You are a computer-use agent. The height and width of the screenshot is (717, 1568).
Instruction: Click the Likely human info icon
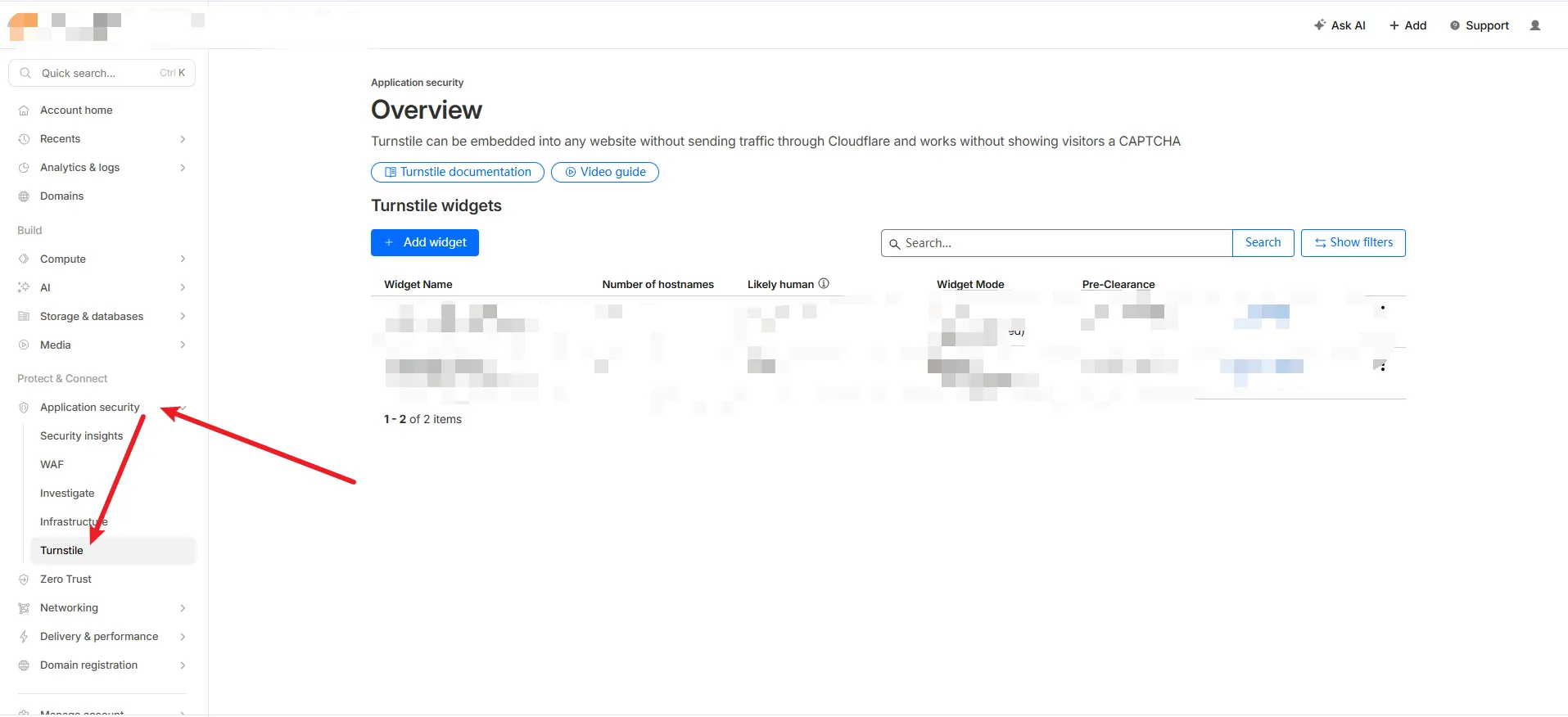tap(824, 284)
